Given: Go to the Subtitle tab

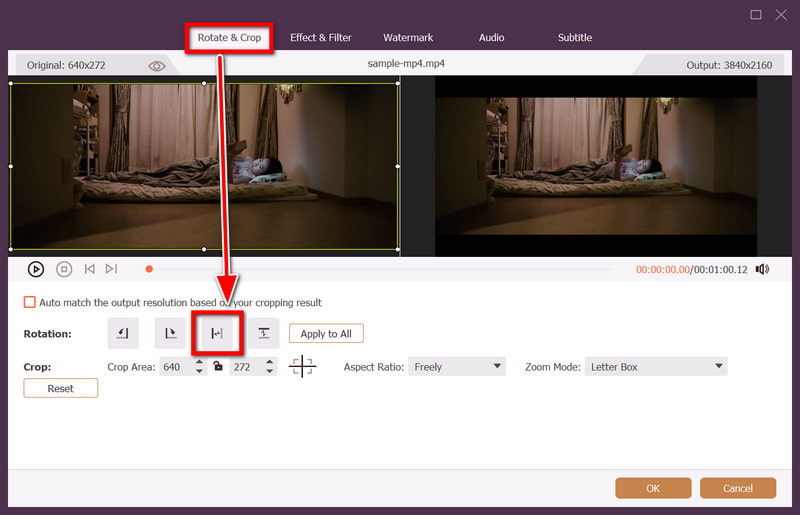Looking at the screenshot, I should [x=575, y=38].
